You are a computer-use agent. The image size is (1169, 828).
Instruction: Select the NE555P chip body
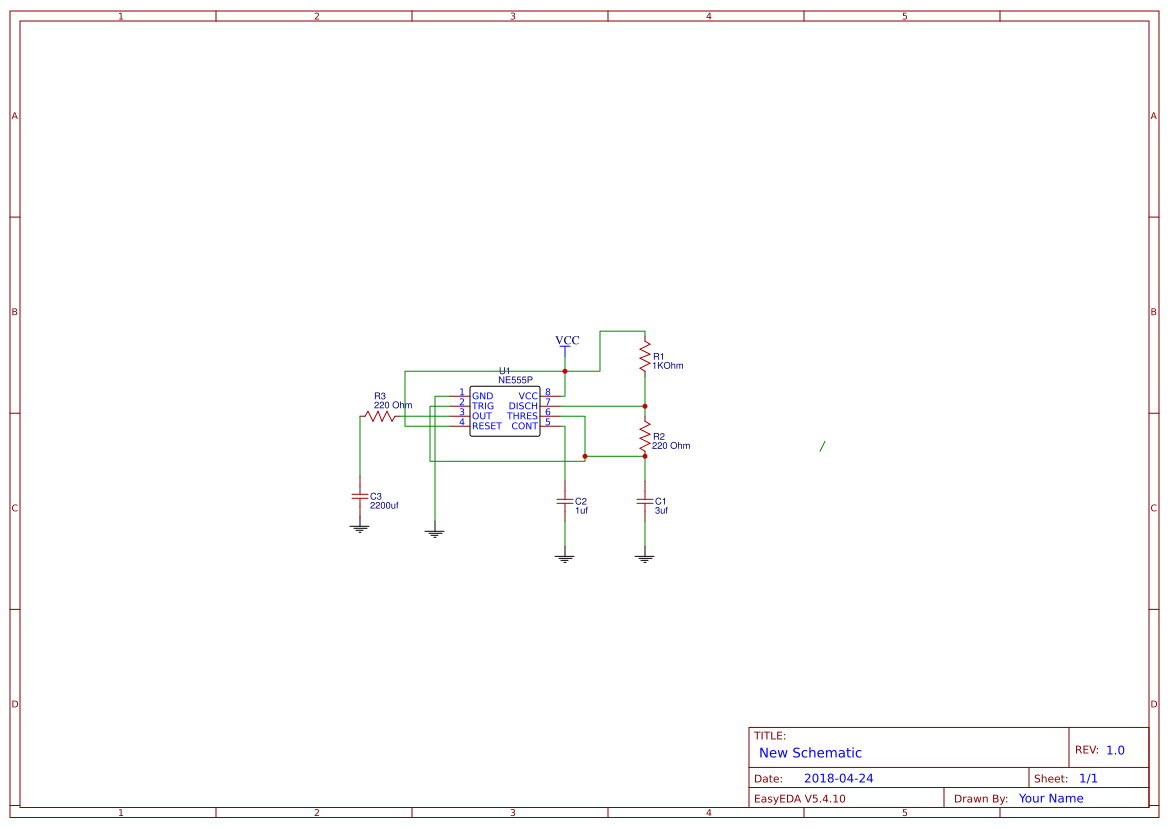click(x=505, y=411)
